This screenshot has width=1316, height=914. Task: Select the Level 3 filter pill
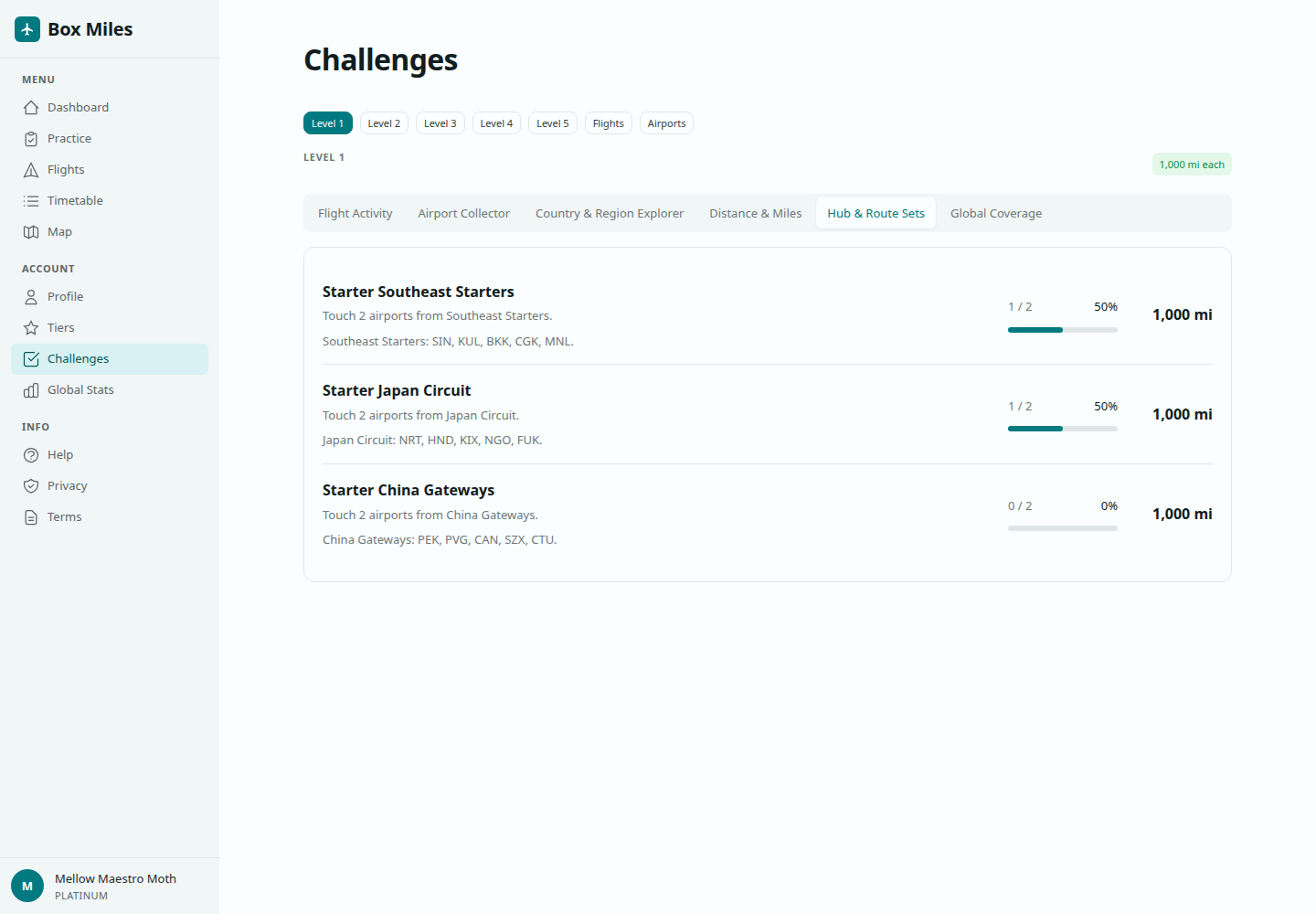pyautogui.click(x=440, y=123)
